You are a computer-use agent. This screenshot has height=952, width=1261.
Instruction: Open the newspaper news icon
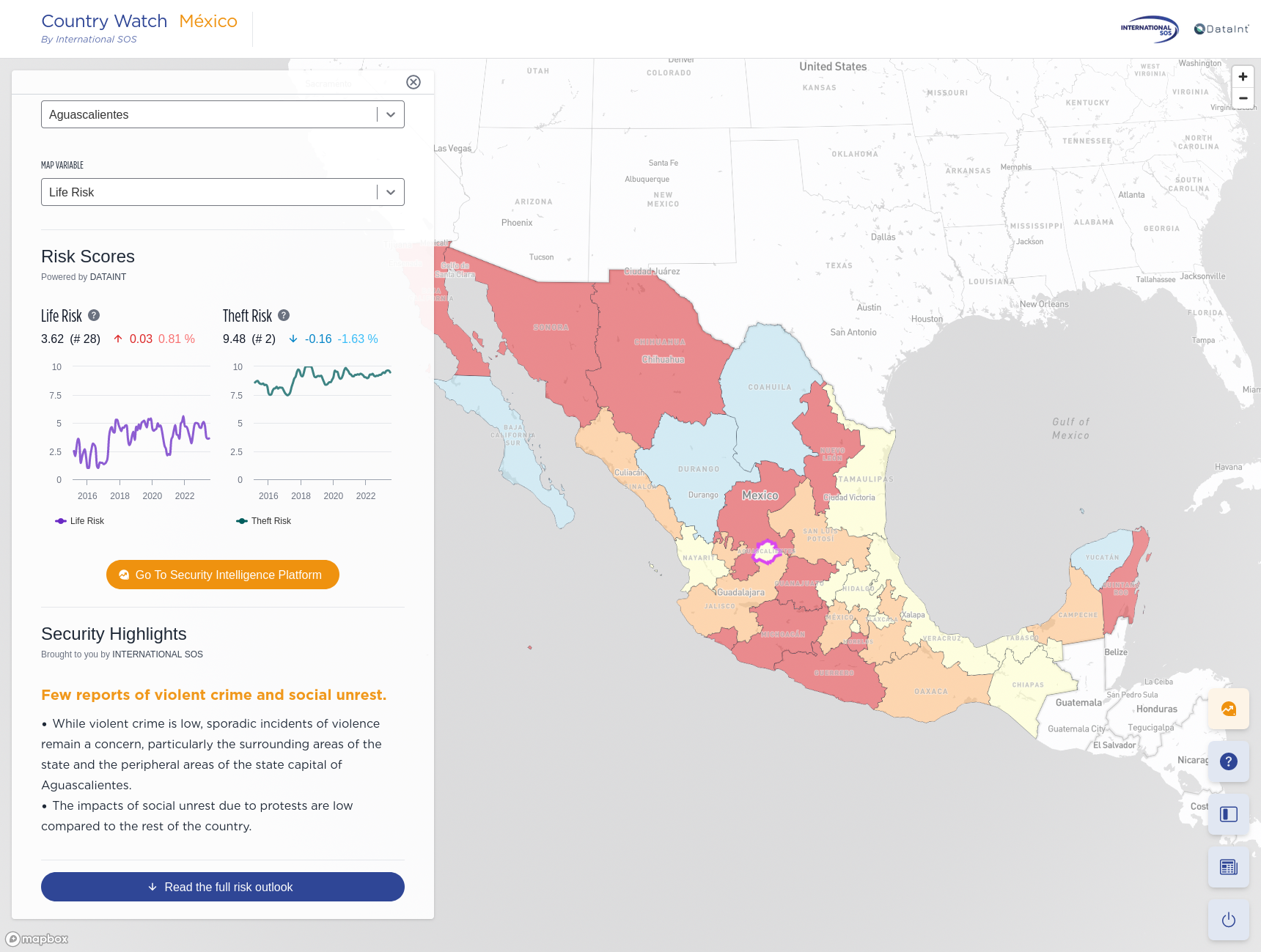pos(1228,867)
